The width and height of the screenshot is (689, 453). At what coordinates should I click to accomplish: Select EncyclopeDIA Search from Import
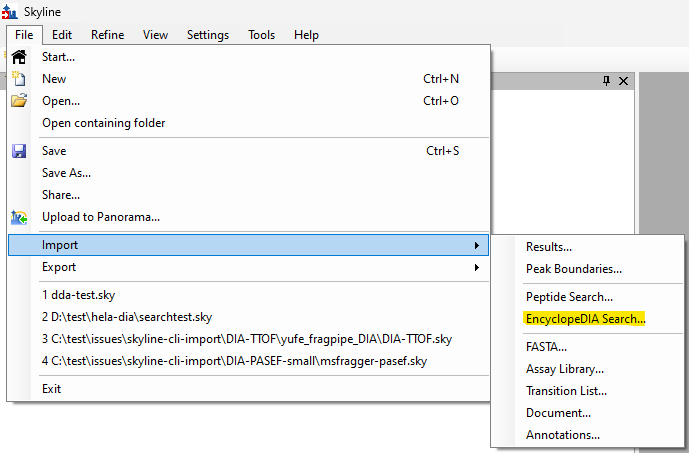tap(586, 319)
